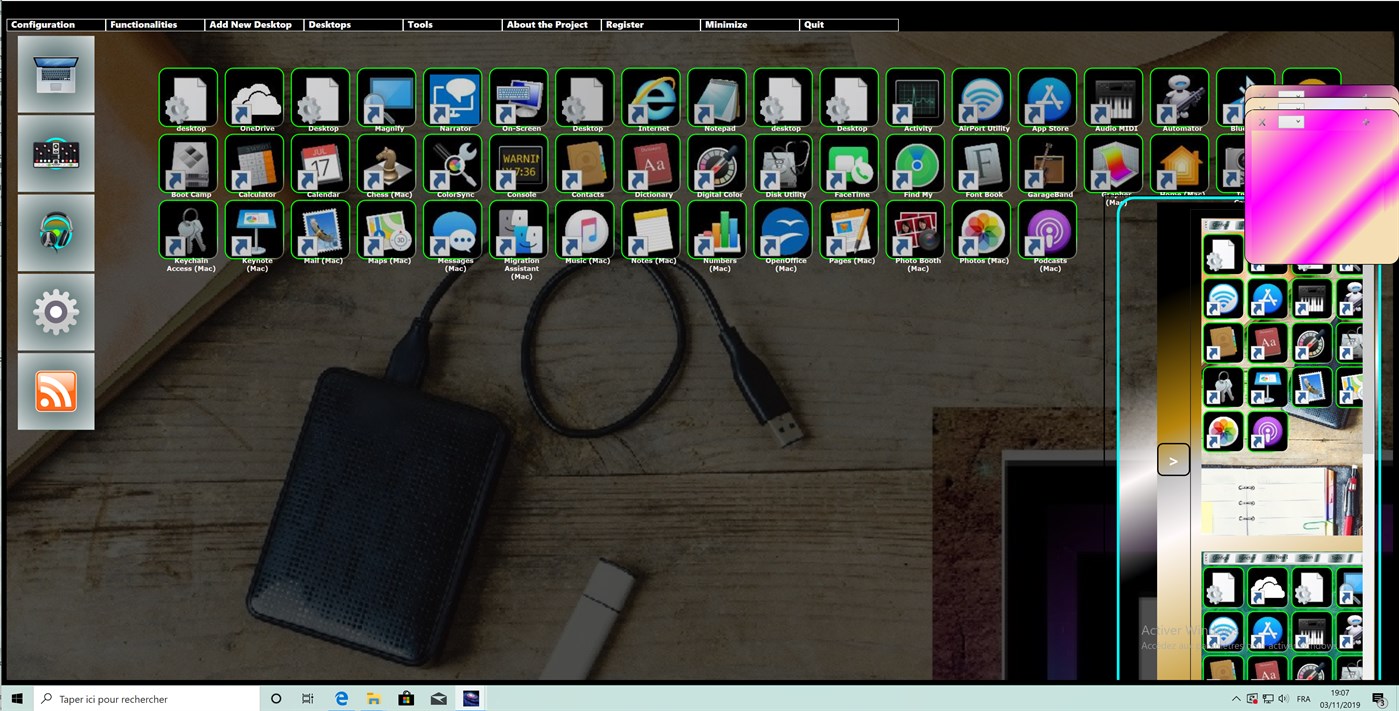The width and height of the screenshot is (1399, 711).
Task: Click the right arrow button on preview panel
Action: pos(1173,460)
